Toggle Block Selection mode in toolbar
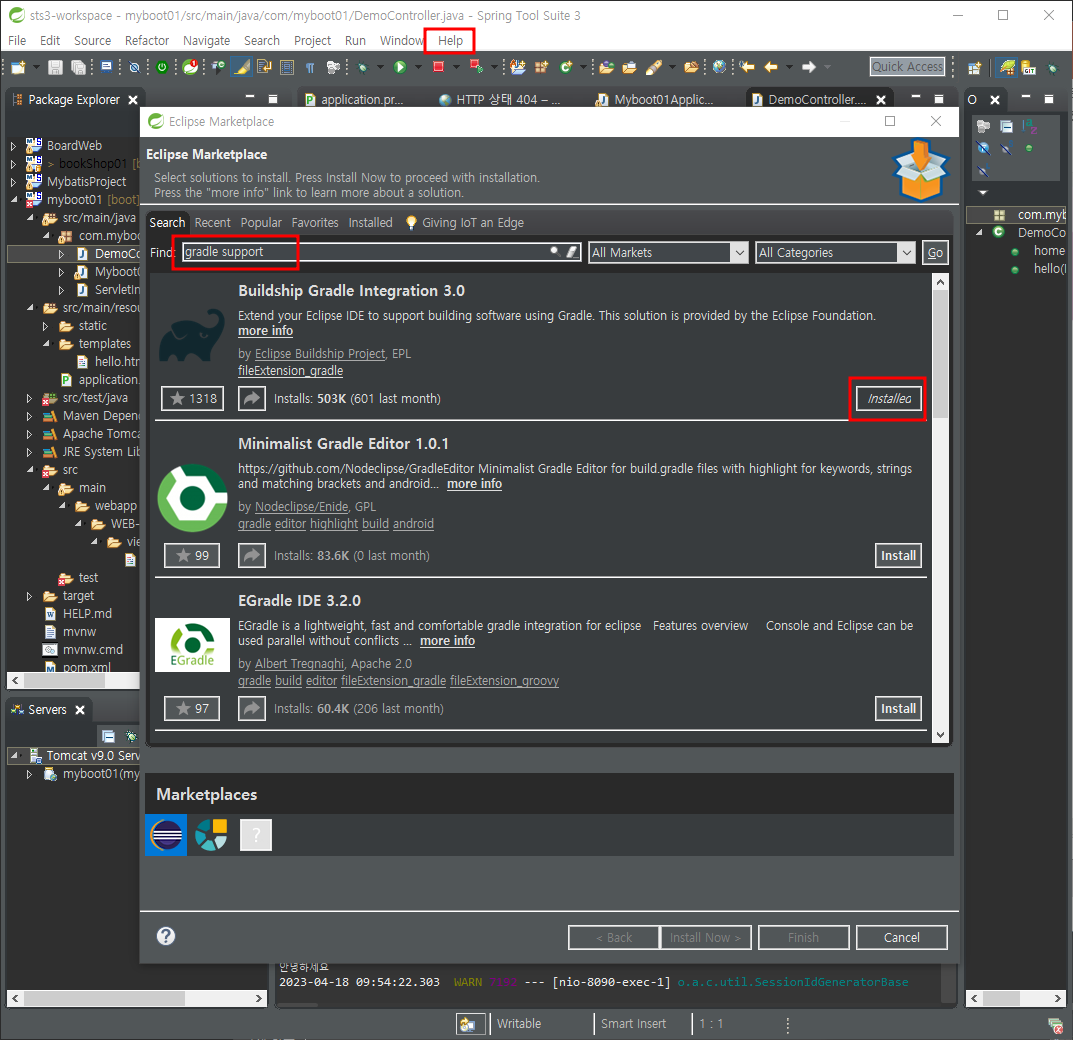The width and height of the screenshot is (1073, 1040). coord(287,67)
